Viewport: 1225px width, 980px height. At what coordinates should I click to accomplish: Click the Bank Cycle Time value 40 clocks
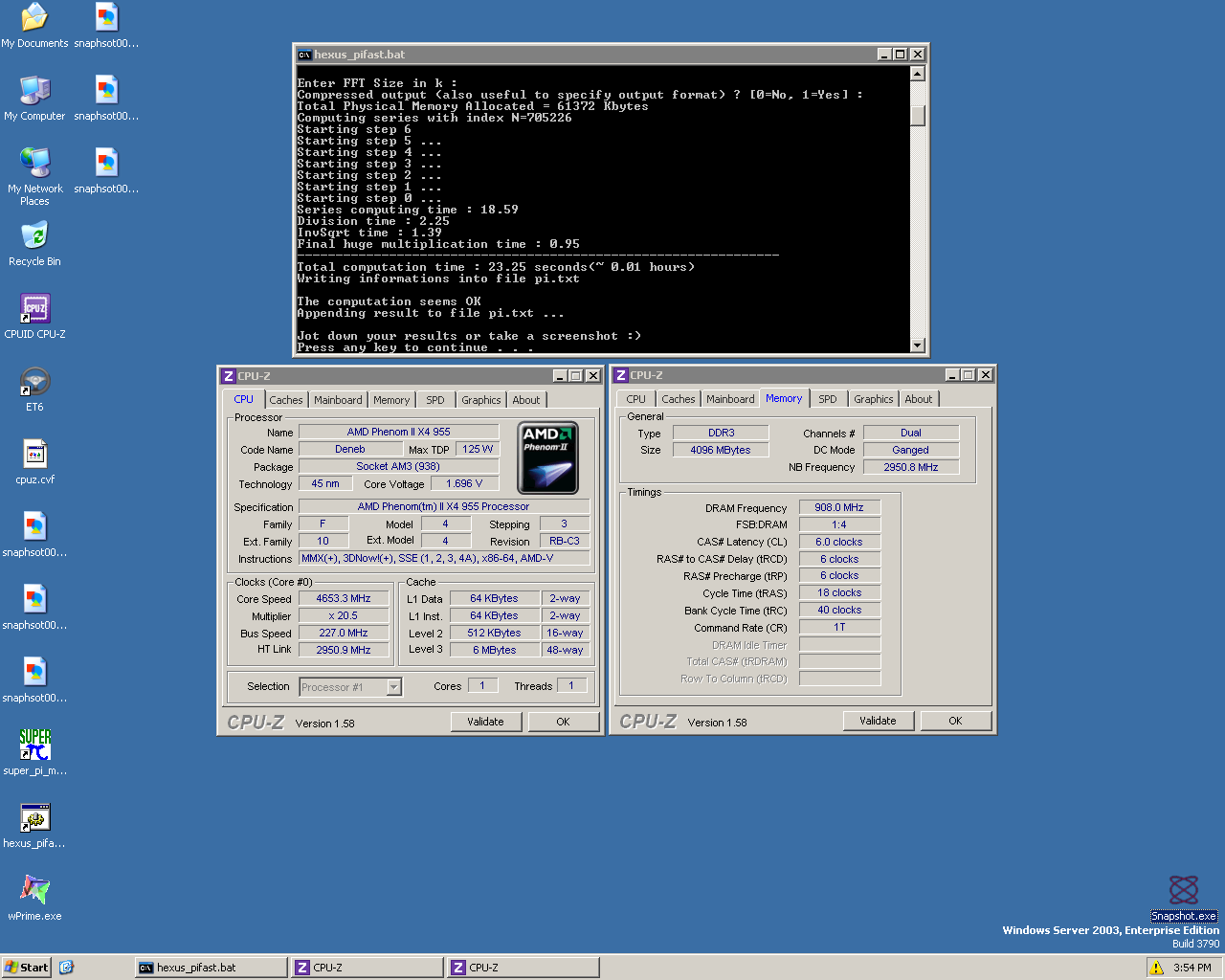coord(839,610)
